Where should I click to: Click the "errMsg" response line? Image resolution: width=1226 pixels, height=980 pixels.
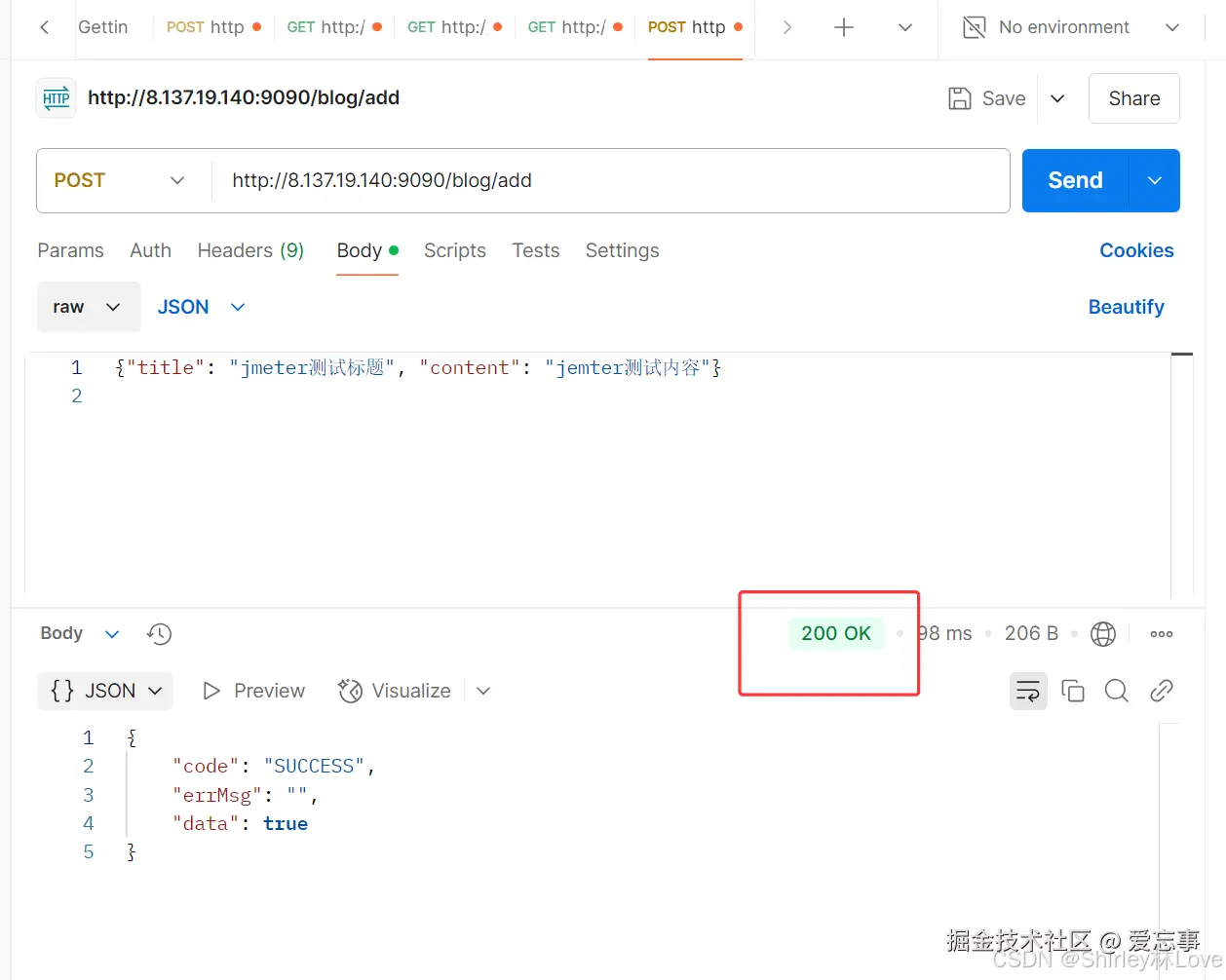coord(246,795)
